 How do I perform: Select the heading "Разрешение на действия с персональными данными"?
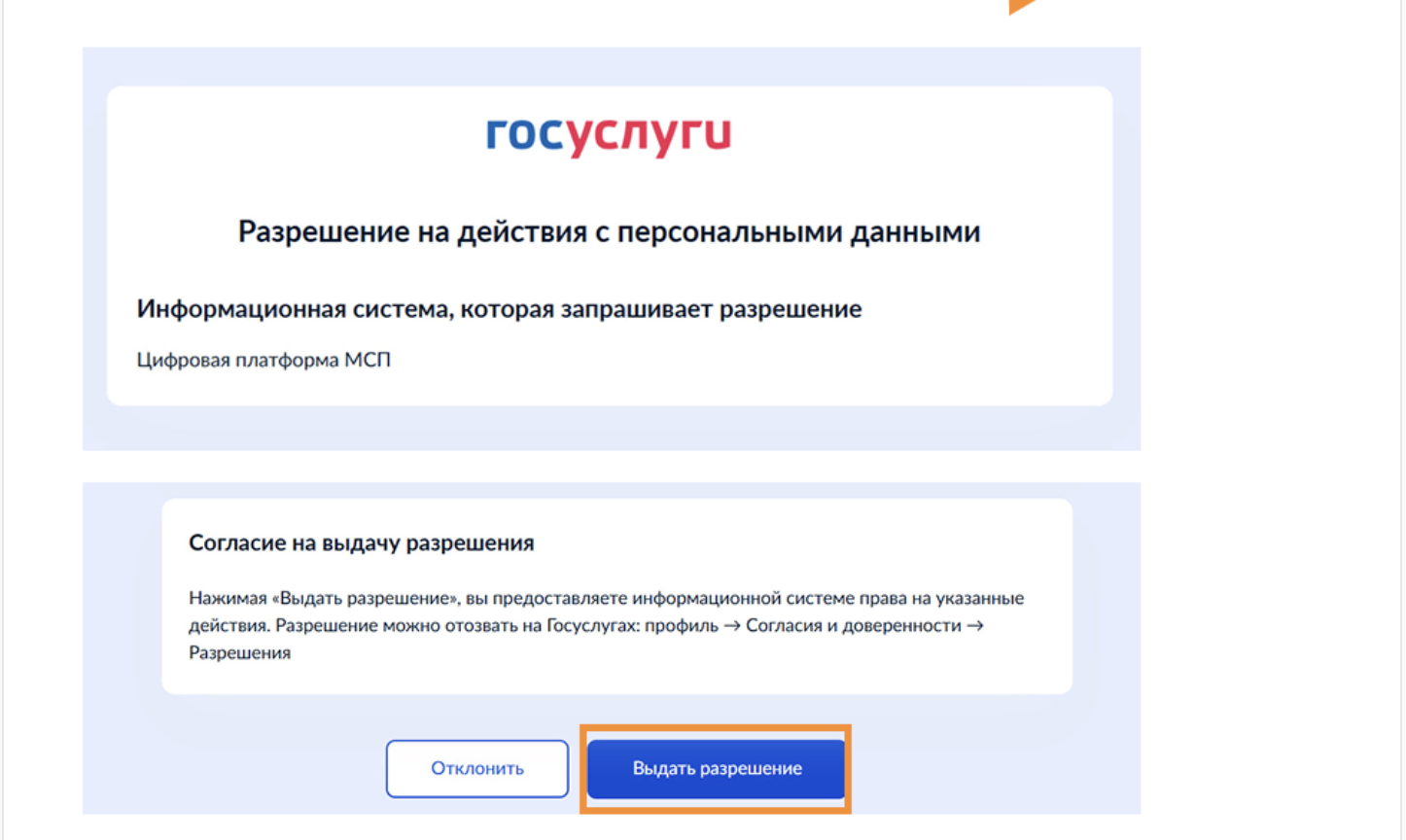click(609, 231)
